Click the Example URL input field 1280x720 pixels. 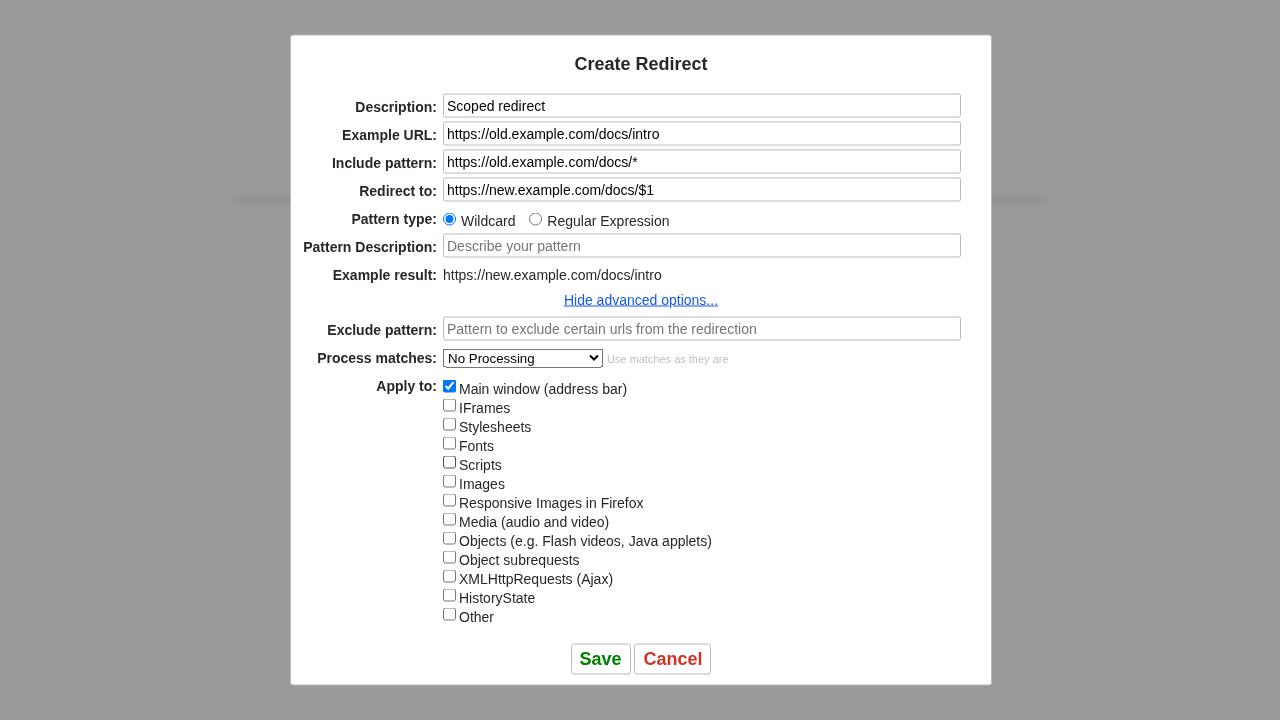701,134
